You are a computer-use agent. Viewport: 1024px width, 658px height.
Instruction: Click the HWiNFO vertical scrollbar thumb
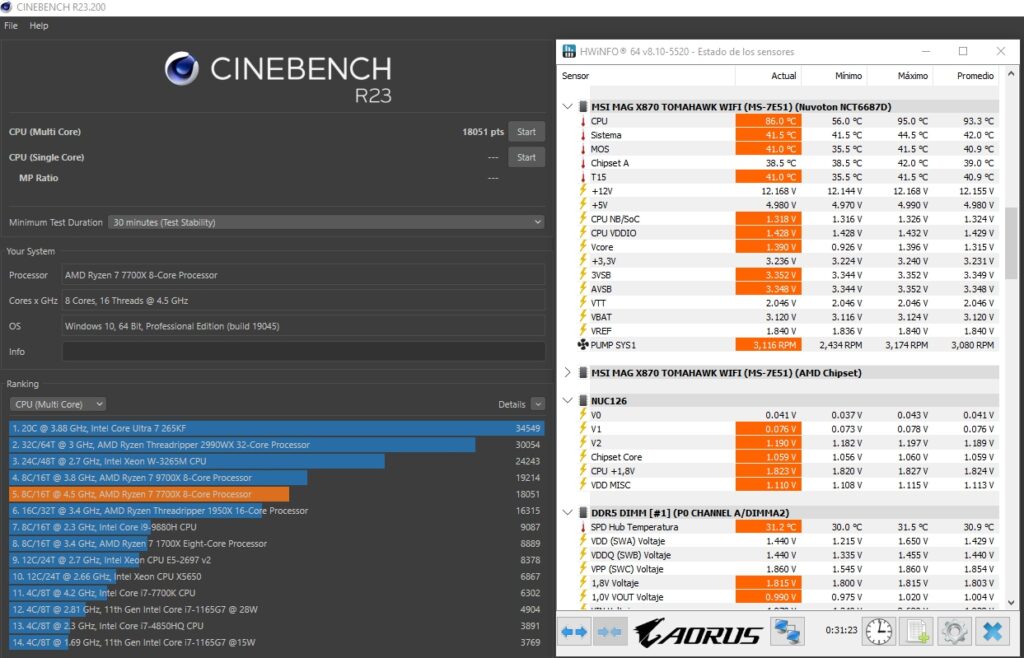pyautogui.click(x=1010, y=243)
